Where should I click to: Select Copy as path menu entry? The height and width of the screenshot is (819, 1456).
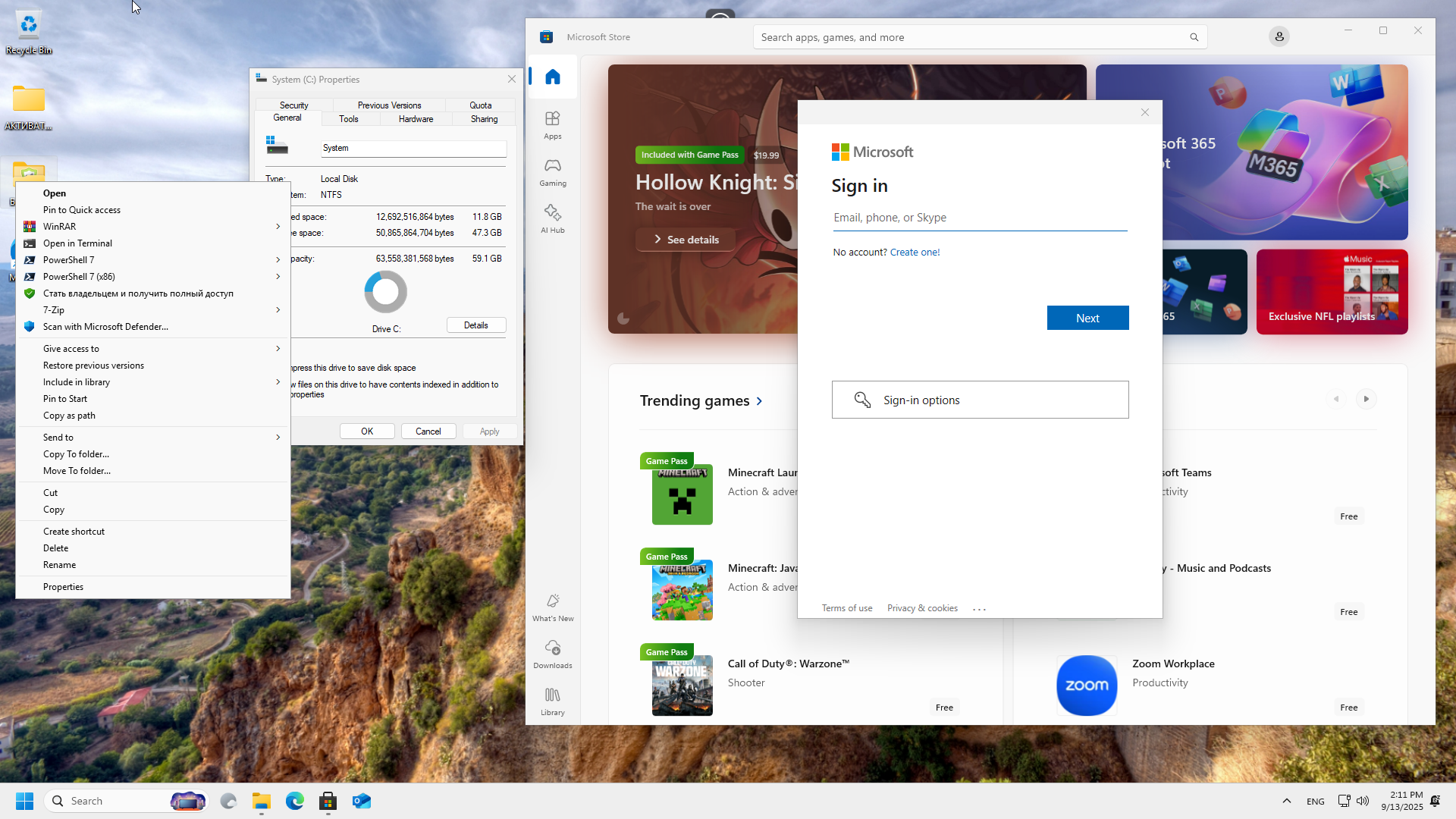click(153, 416)
